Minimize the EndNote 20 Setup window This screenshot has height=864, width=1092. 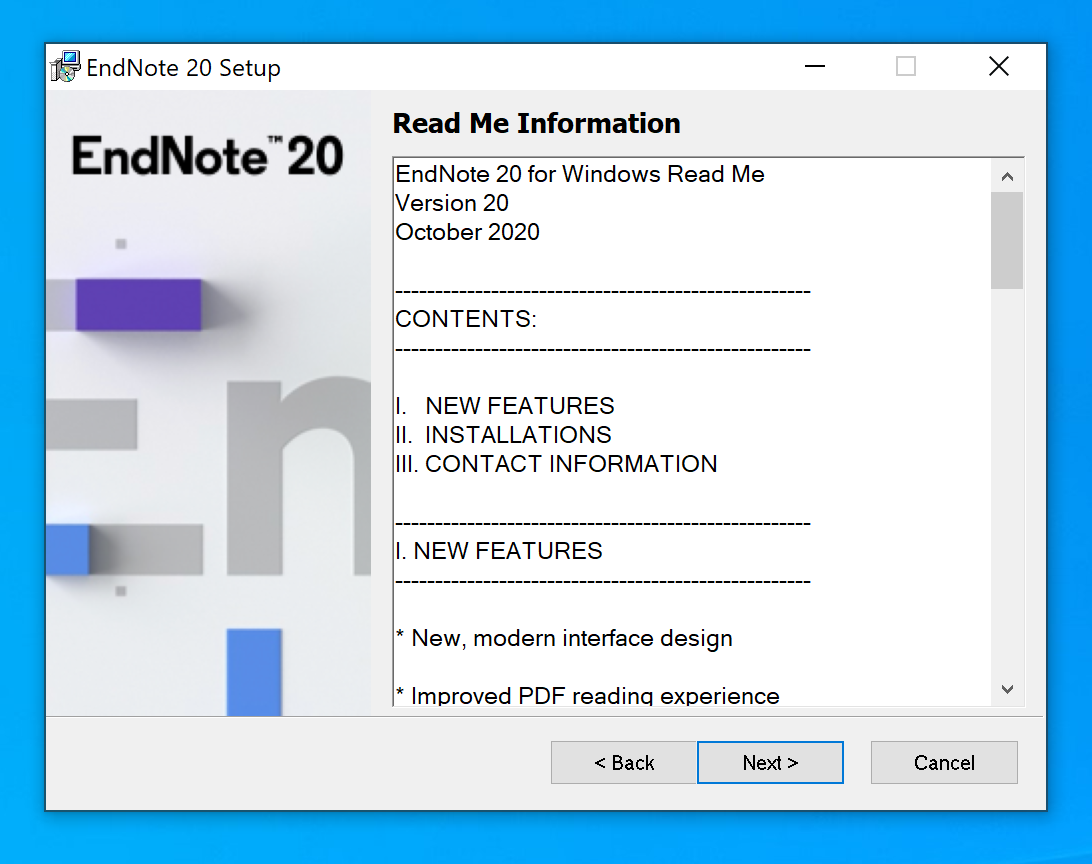tap(815, 67)
